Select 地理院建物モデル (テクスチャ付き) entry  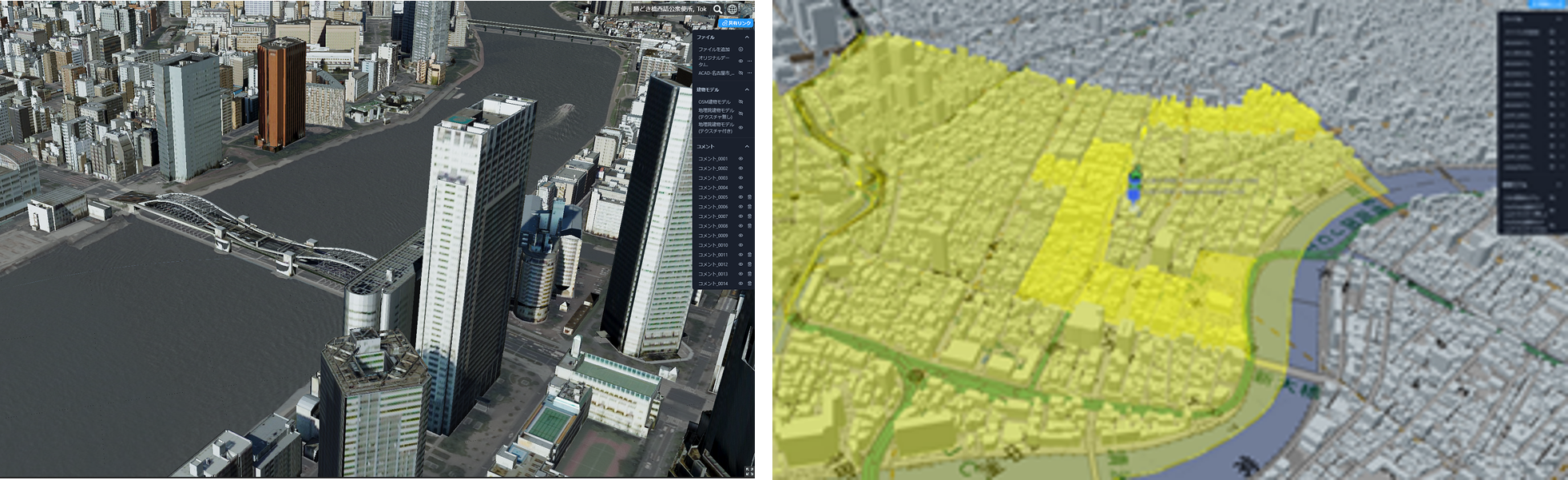[716, 128]
